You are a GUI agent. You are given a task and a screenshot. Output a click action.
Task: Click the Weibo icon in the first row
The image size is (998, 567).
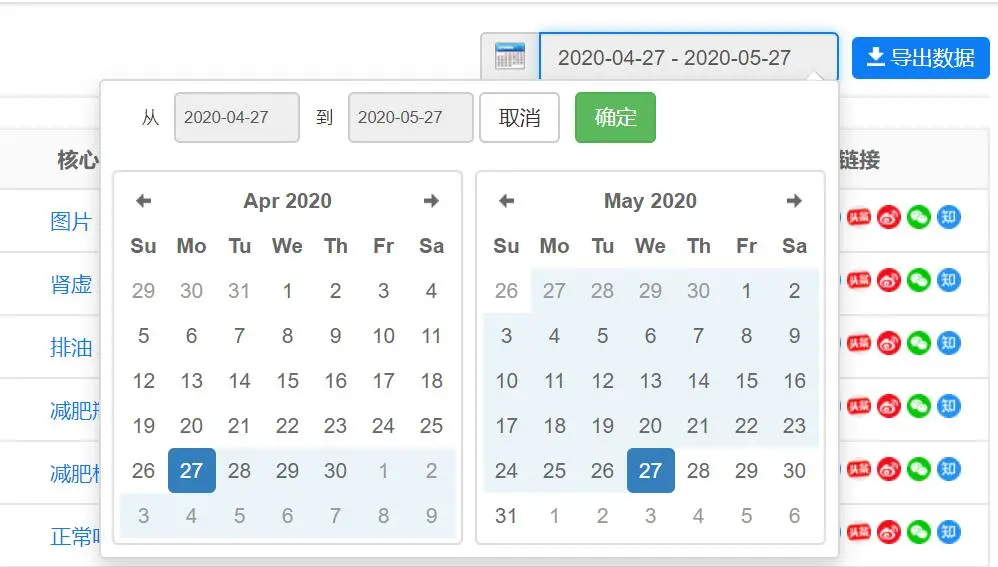point(889,218)
